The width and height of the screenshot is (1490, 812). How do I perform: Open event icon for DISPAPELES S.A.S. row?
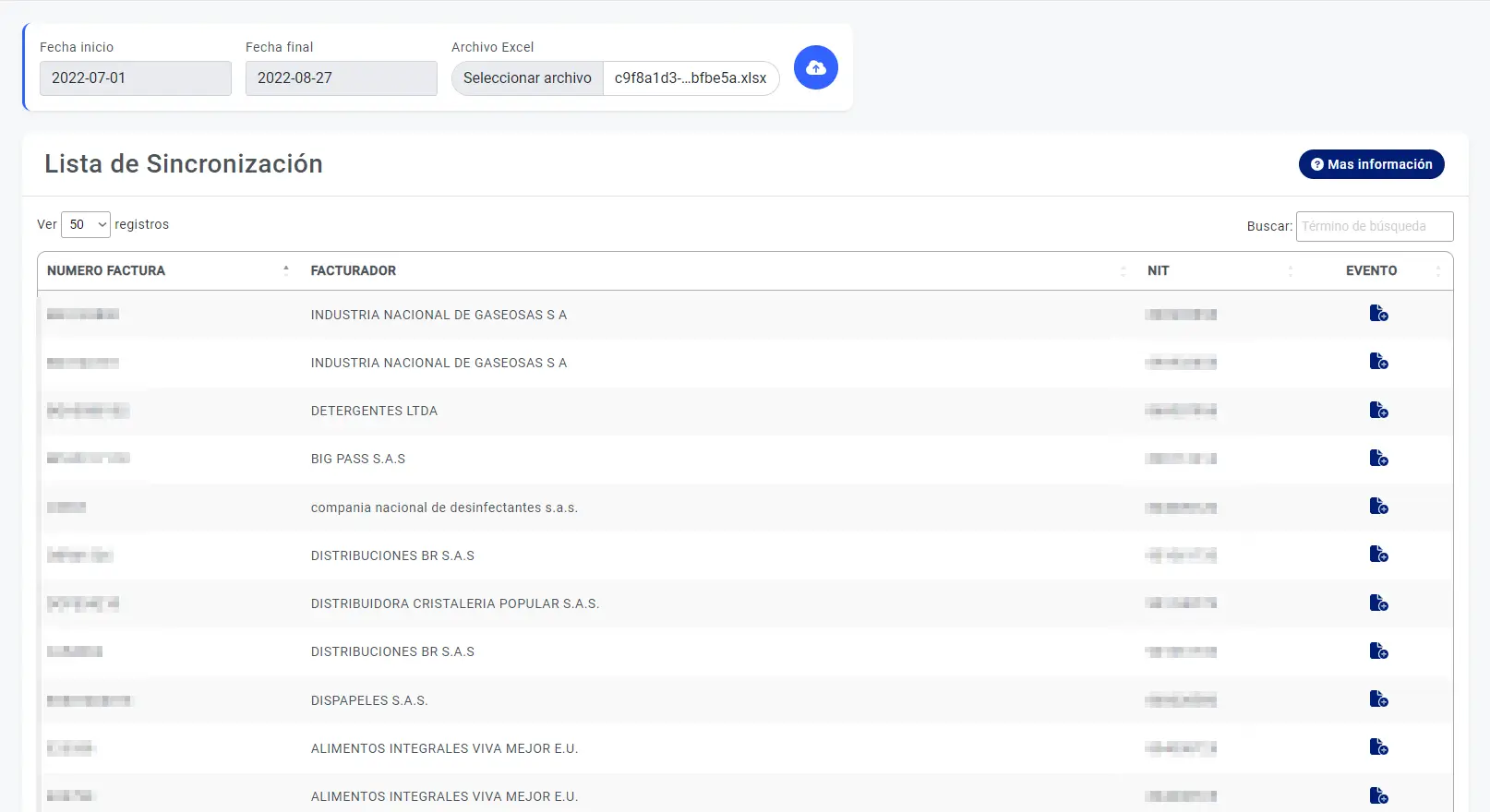[1378, 699]
